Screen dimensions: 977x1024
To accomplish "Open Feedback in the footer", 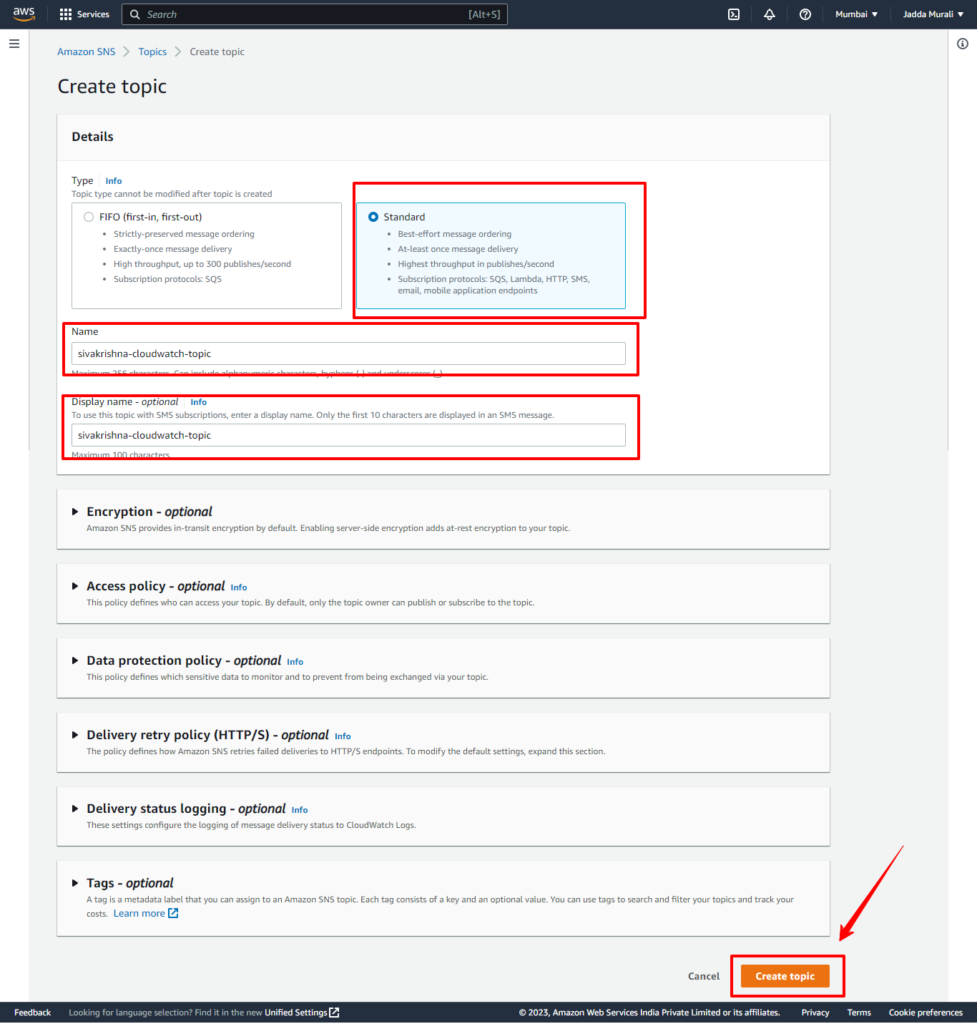I will tap(33, 1012).
